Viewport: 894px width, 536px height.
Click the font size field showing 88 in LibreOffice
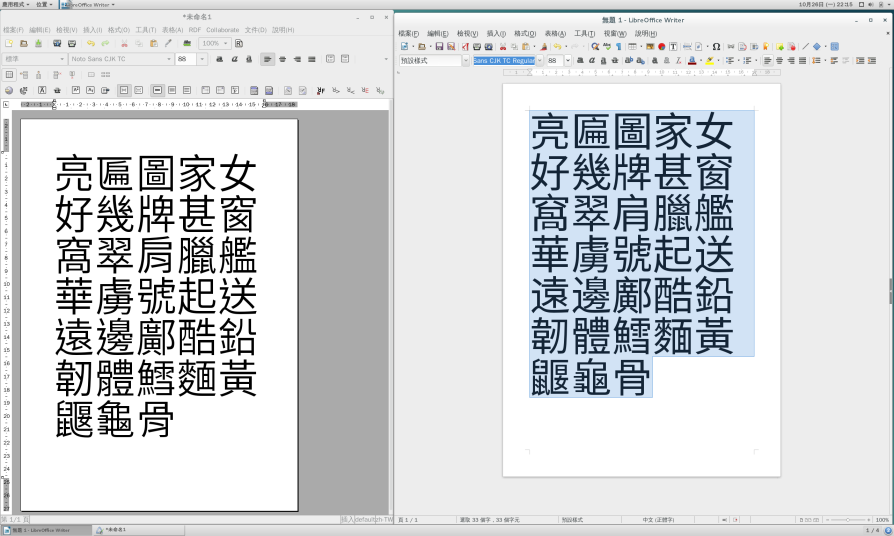click(553, 61)
